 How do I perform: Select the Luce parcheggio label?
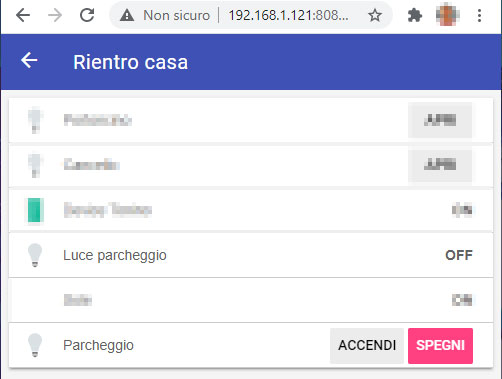[x=115, y=255]
